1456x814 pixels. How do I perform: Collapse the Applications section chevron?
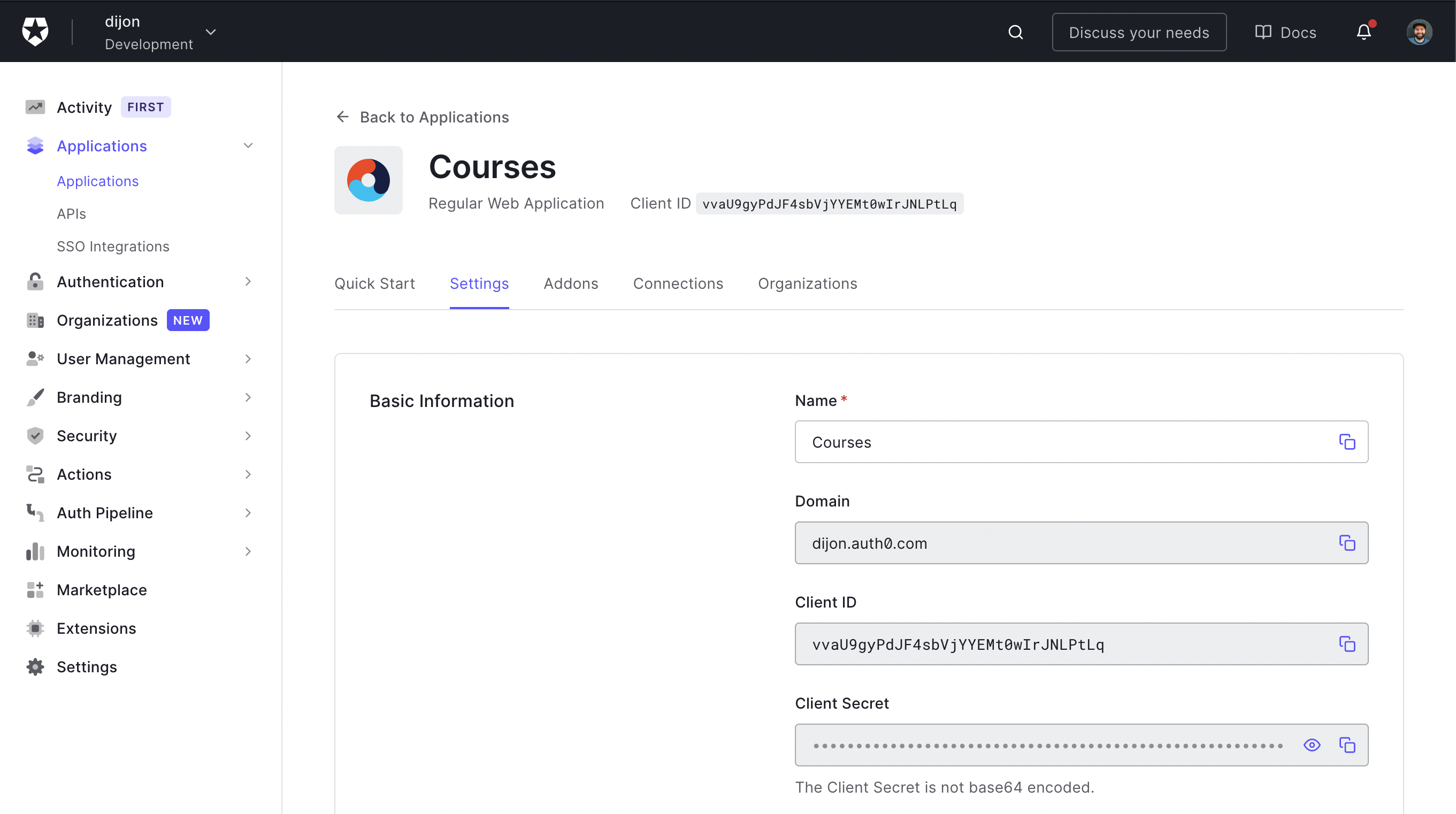click(x=248, y=146)
